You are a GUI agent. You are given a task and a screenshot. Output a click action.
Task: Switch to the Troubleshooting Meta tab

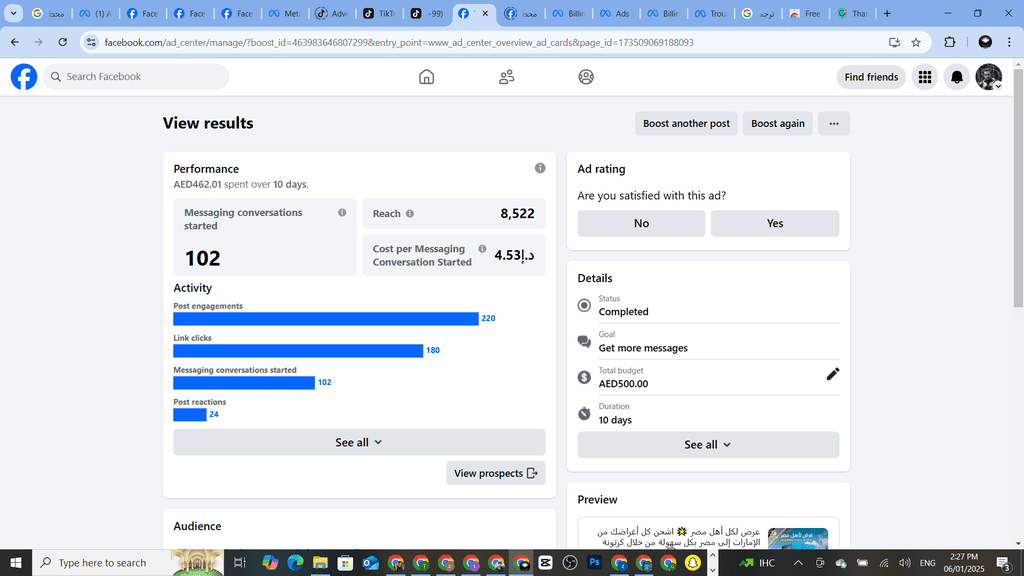(x=711, y=13)
